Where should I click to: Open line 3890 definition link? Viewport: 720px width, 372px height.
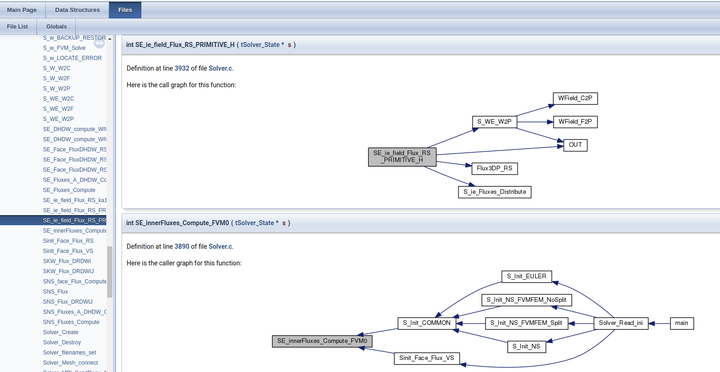click(182, 247)
